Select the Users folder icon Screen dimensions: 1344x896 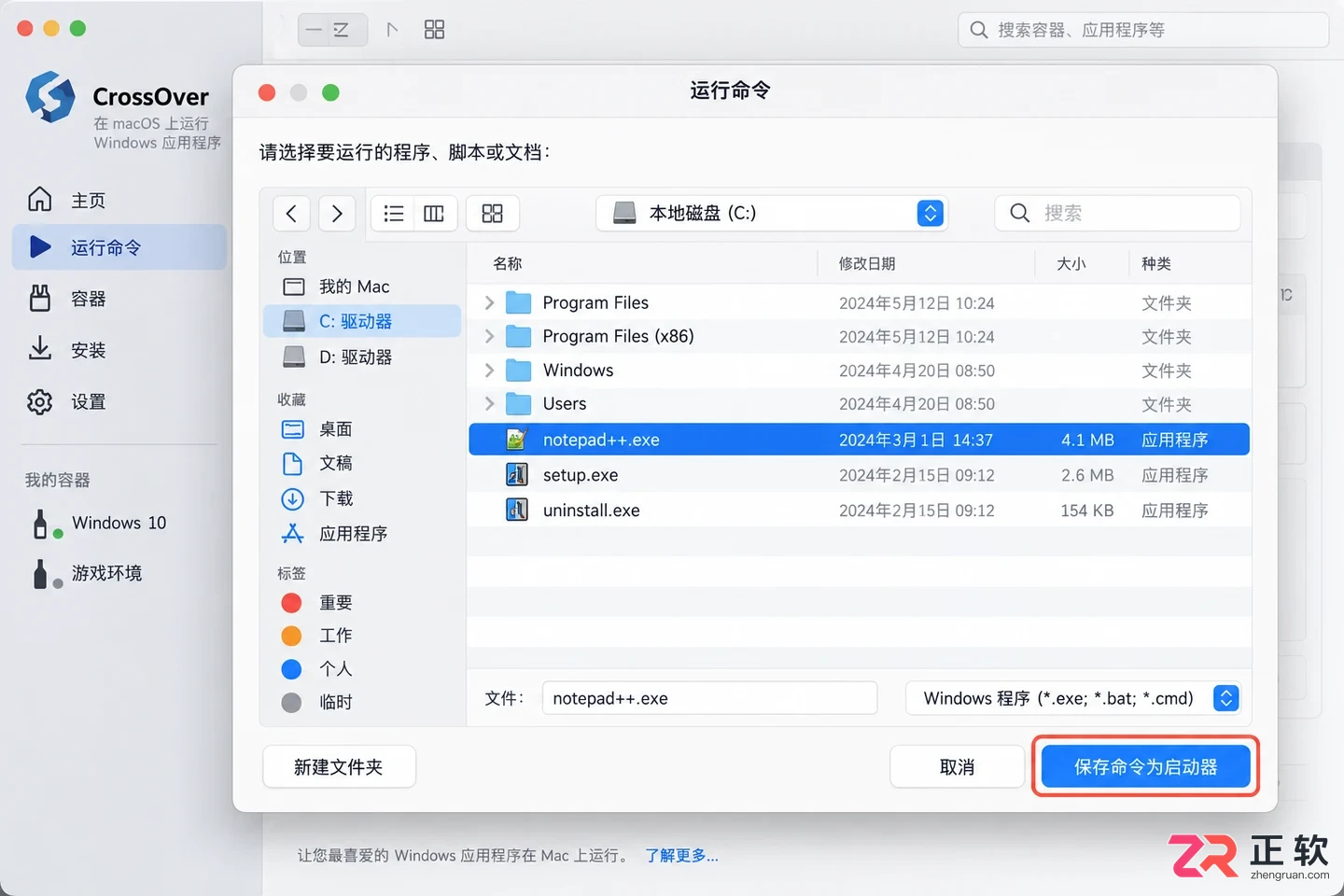pyautogui.click(x=518, y=404)
